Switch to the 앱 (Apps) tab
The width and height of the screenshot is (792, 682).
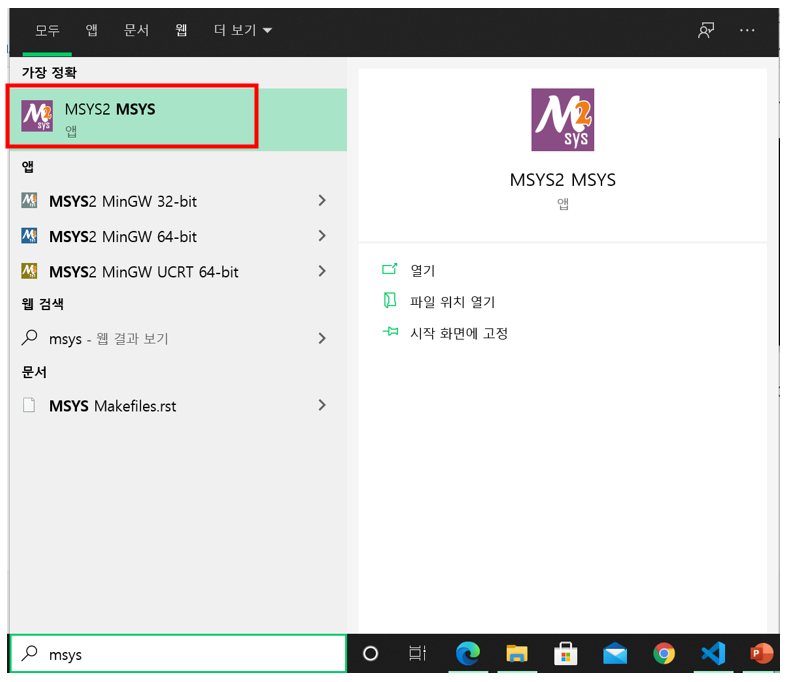coord(91,30)
